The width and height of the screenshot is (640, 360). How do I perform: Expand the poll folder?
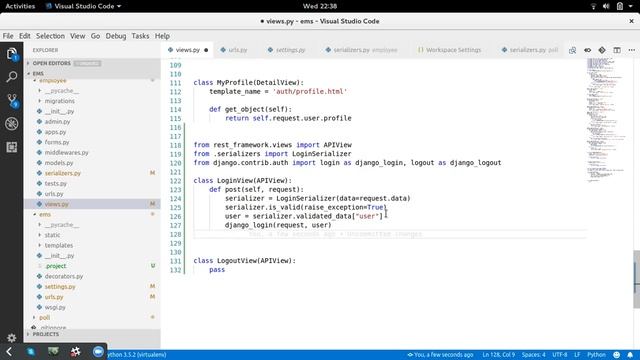coord(44,318)
